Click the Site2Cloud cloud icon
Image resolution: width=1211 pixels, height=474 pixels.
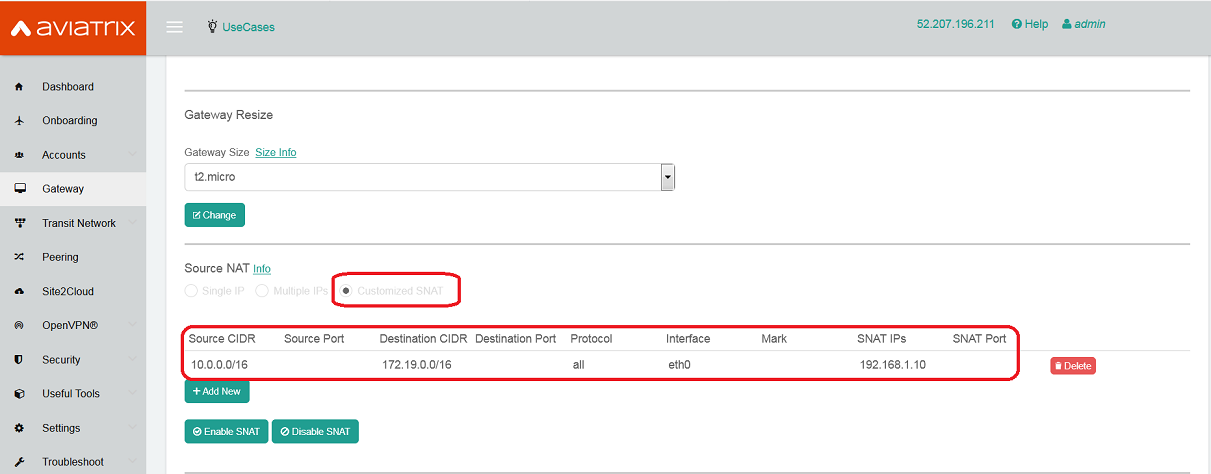[19, 292]
